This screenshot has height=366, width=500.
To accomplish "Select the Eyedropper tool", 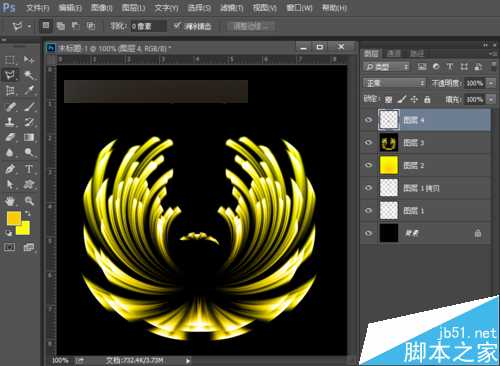I will (29, 90).
